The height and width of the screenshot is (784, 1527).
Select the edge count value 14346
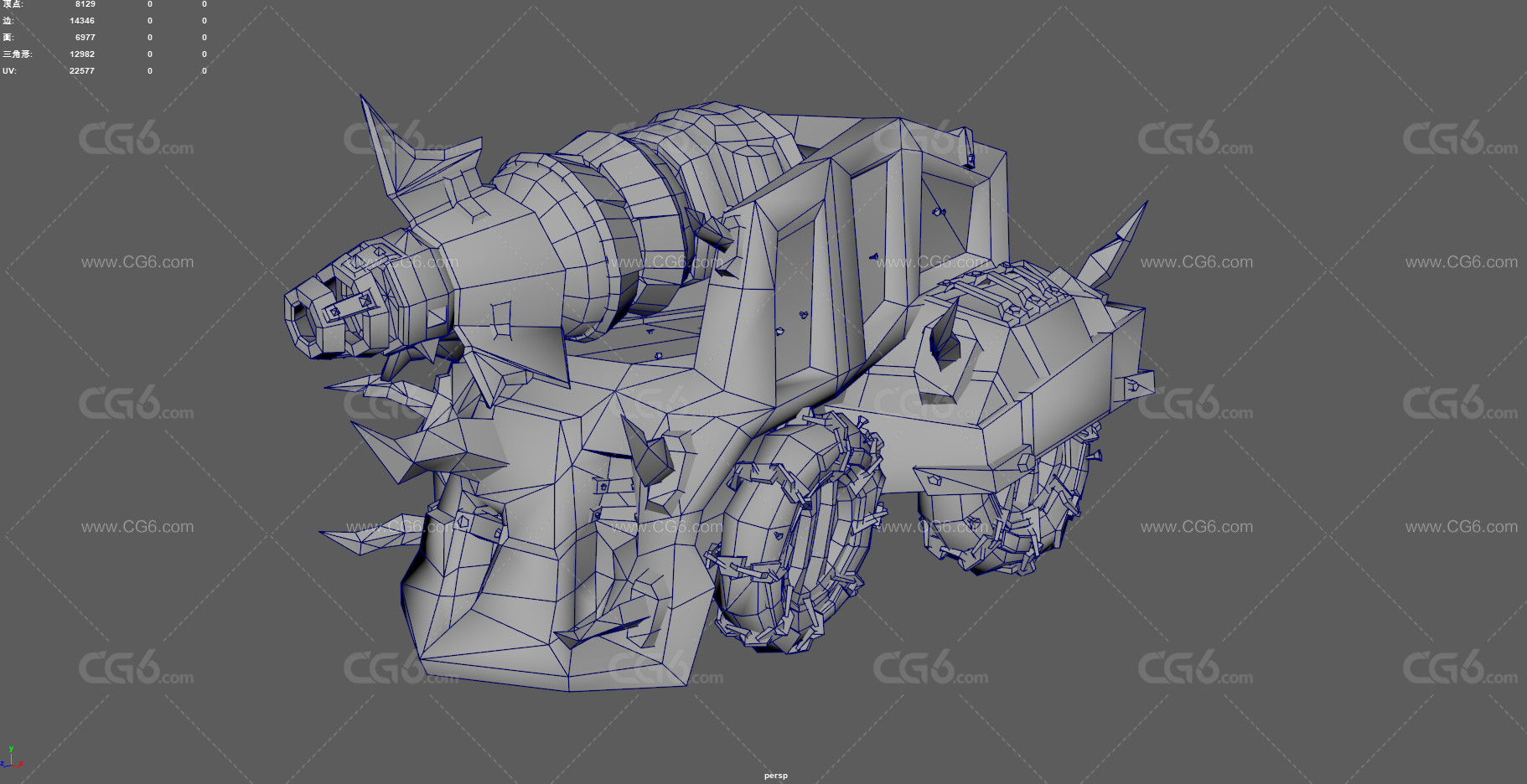point(82,21)
